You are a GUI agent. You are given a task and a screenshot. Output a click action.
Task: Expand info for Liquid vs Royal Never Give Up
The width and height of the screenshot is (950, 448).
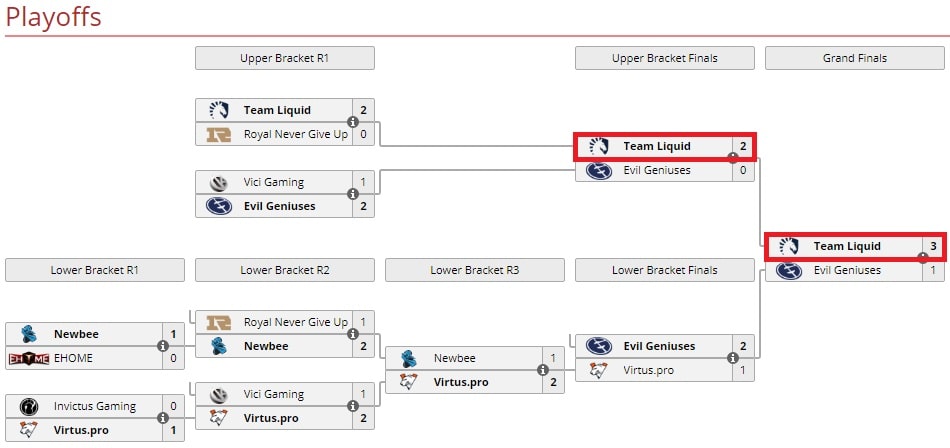[353, 122]
